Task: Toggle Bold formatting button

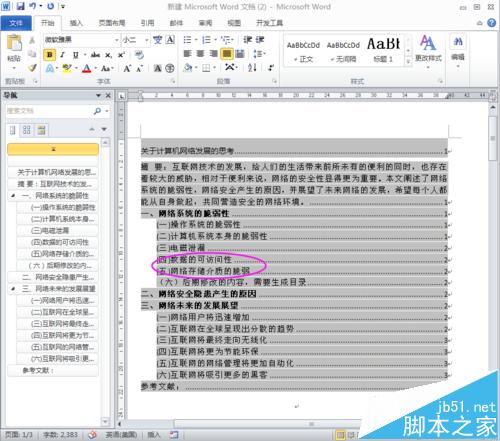Action: [50, 55]
